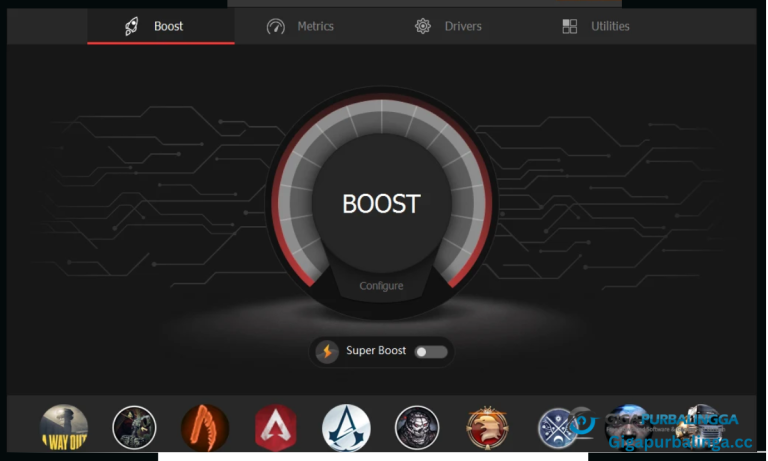The image size is (768, 461).
Task: Click the A Way Out game icon
Action: [64, 427]
